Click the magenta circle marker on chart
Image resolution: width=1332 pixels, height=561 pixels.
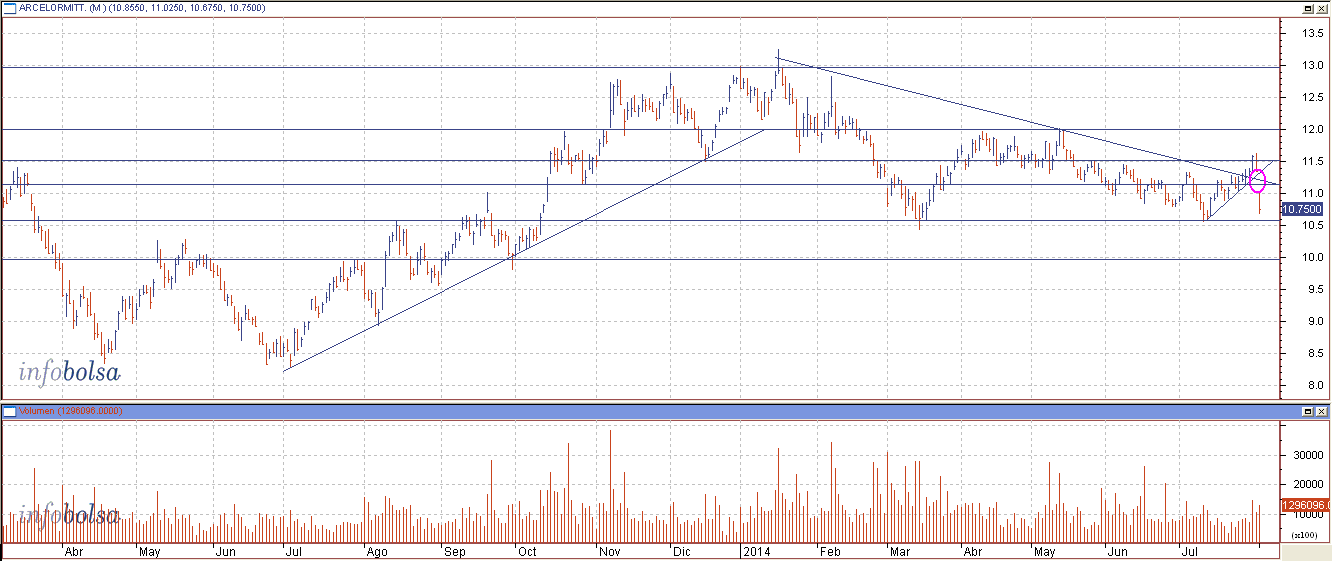tap(1257, 181)
